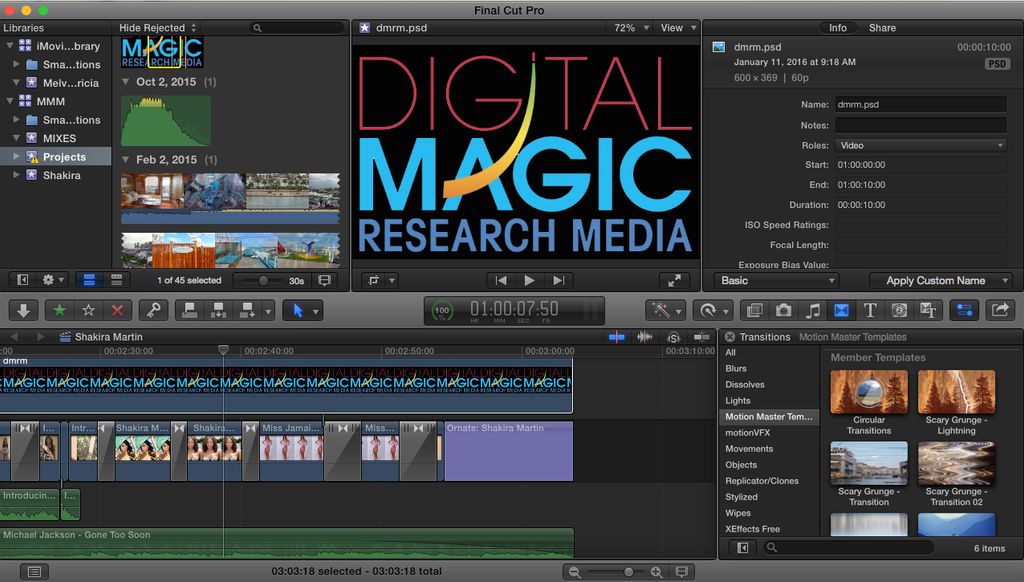Select the arrow Select tool
The height and width of the screenshot is (582, 1024).
pos(298,310)
